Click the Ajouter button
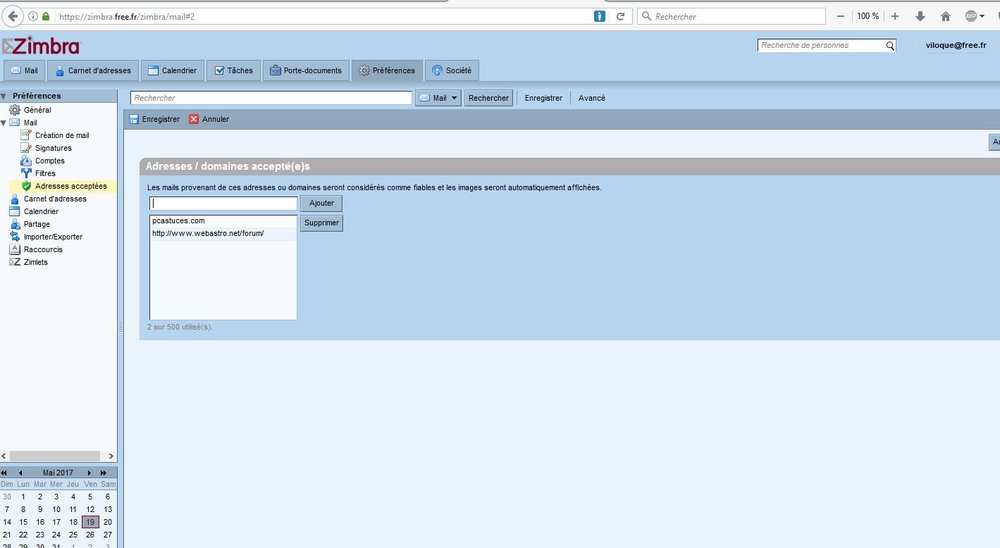This screenshot has width=1000, height=548. coord(321,203)
